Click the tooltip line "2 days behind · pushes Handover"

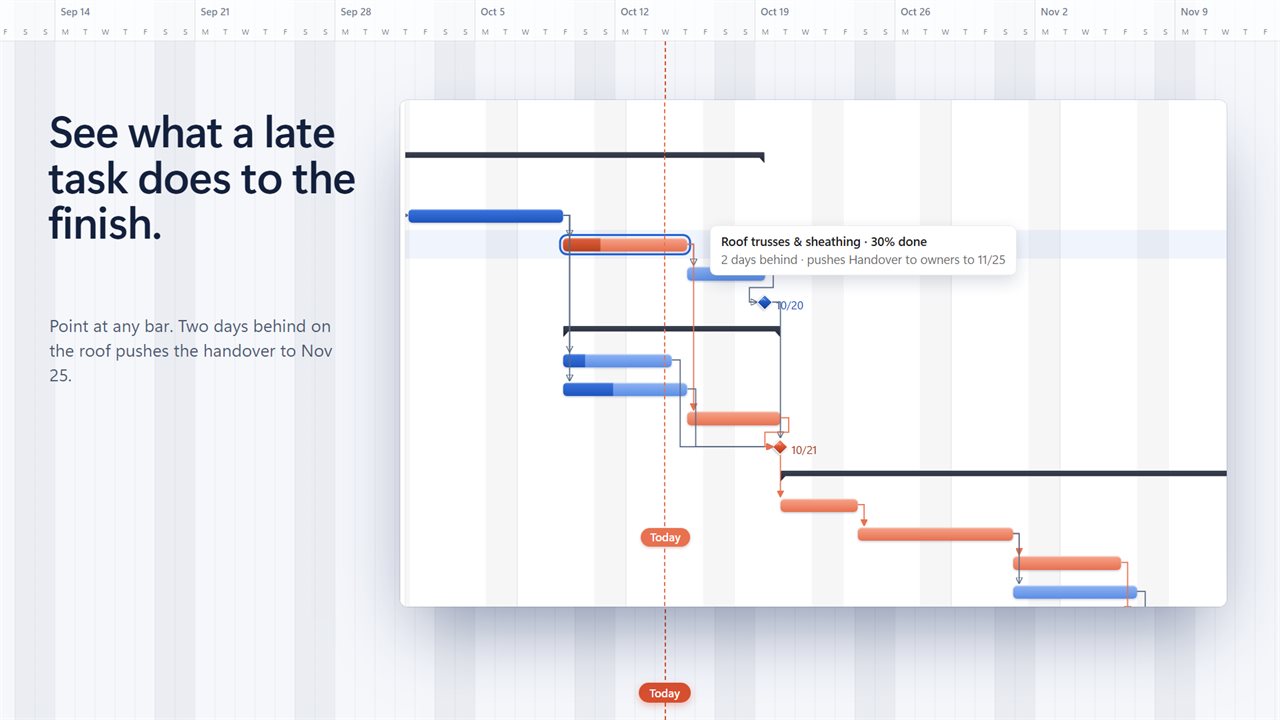pyautogui.click(x=863, y=260)
